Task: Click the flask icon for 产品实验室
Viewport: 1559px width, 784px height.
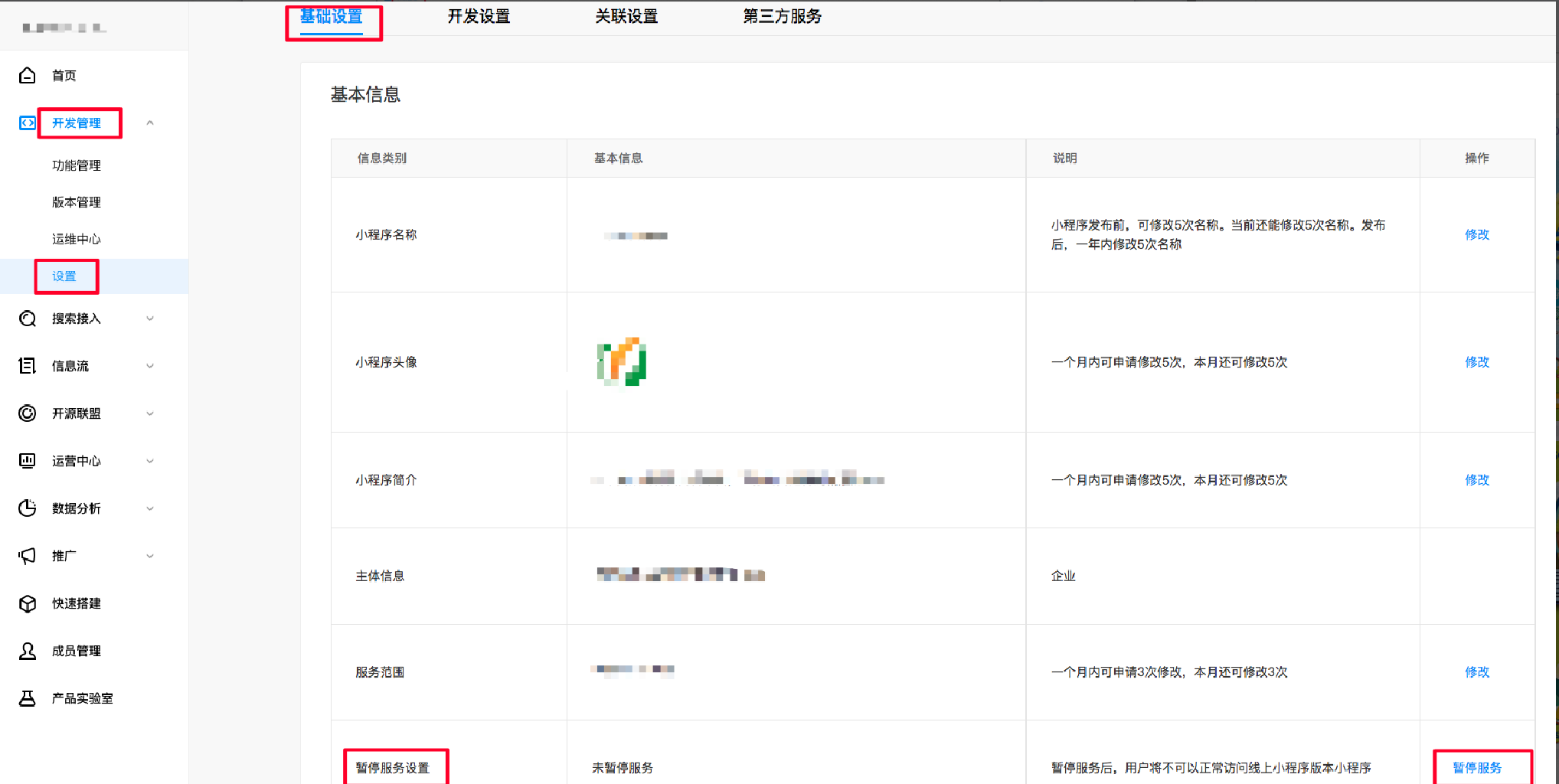Action: [28, 698]
